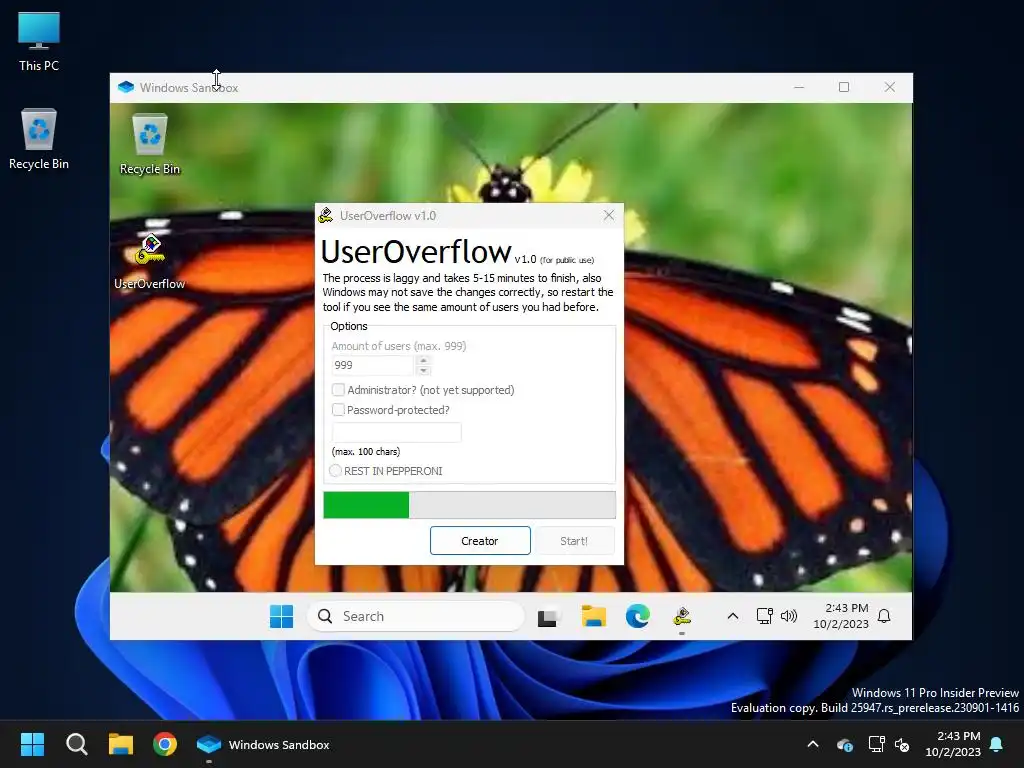
Task: Select the This PC desktop icon
Action: click(x=39, y=41)
